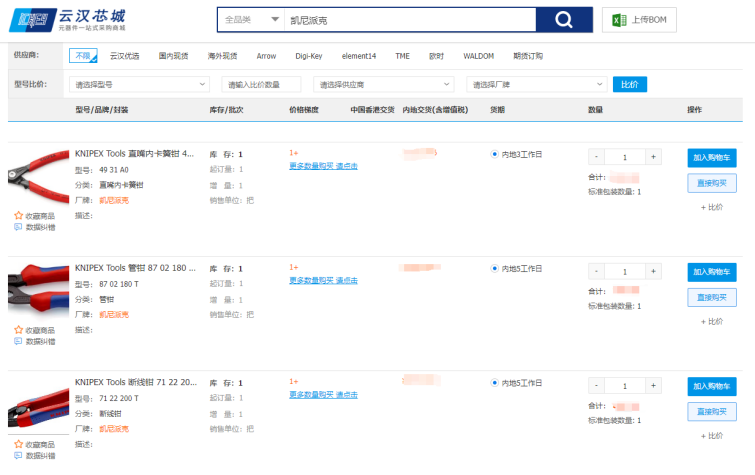The width and height of the screenshot is (755, 475).
Task: Open brand link 凯尼派克 for 49 31 A0
Action: tap(114, 200)
